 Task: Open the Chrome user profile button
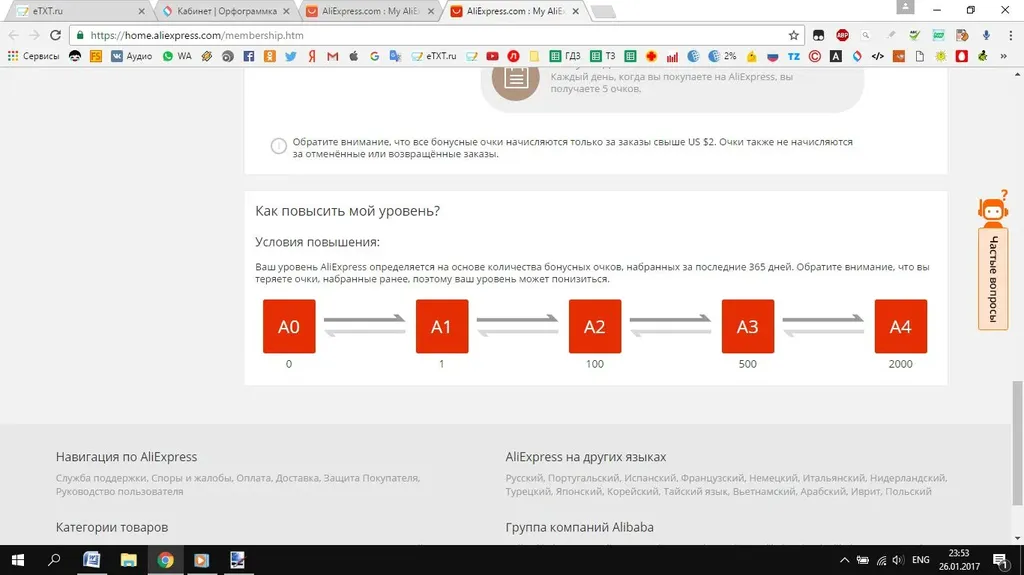(905, 7)
